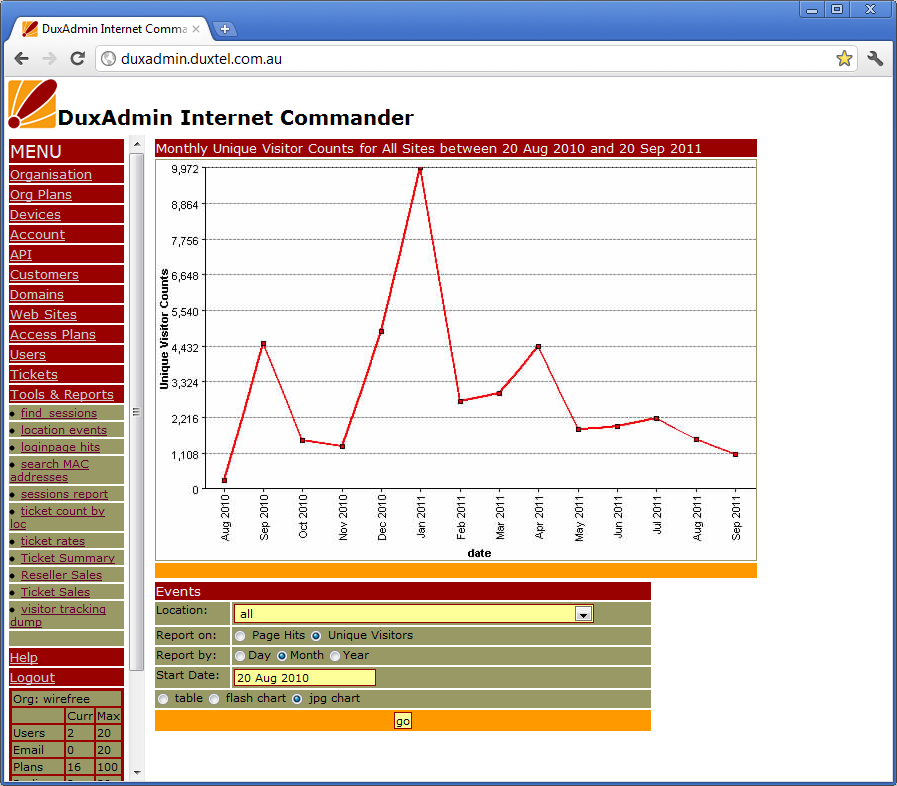Click the browser forward arrow
Viewport: 897px width, 786px height.
(50, 58)
